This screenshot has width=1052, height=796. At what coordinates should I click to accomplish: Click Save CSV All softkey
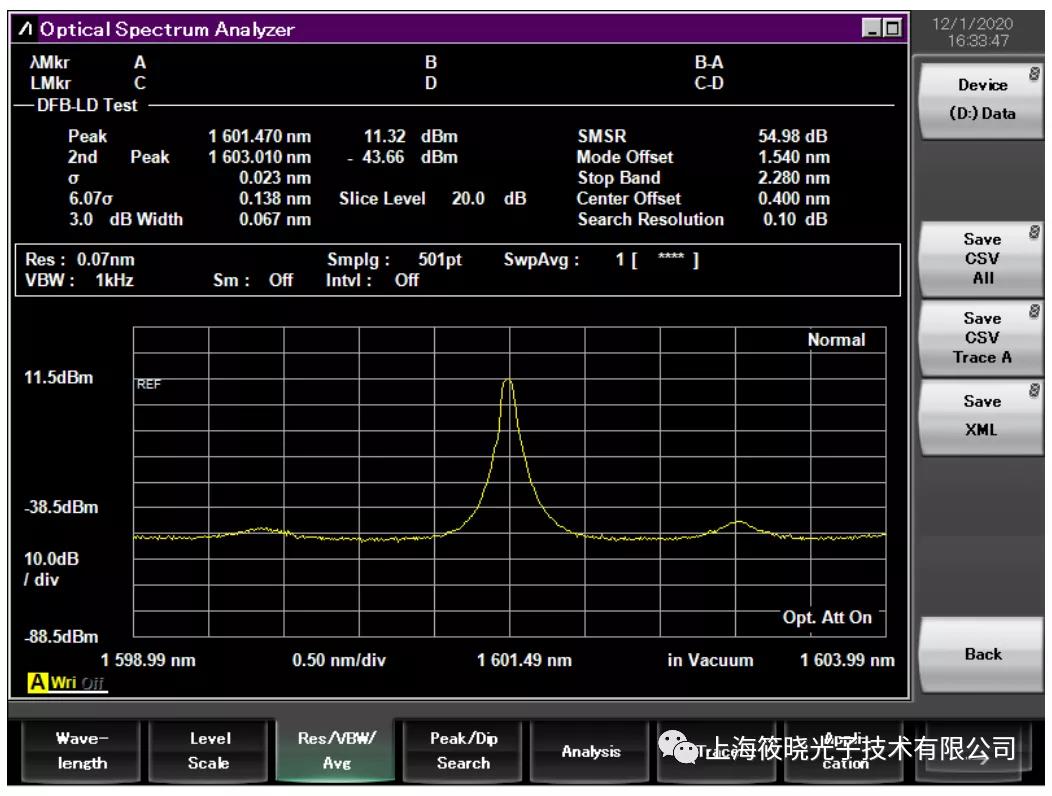pyautogui.click(x=980, y=258)
